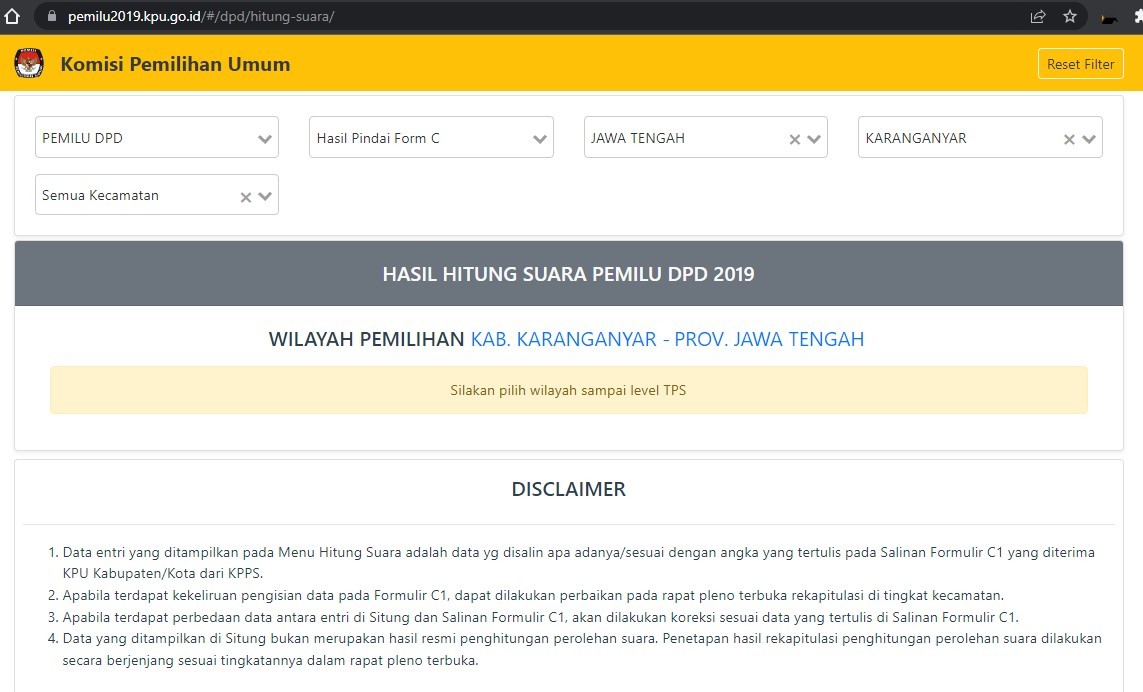Viewport: 1143px width, 692px height.
Task: Expand the Semua Kecamatan dropdown arrow
Action: tap(265, 197)
